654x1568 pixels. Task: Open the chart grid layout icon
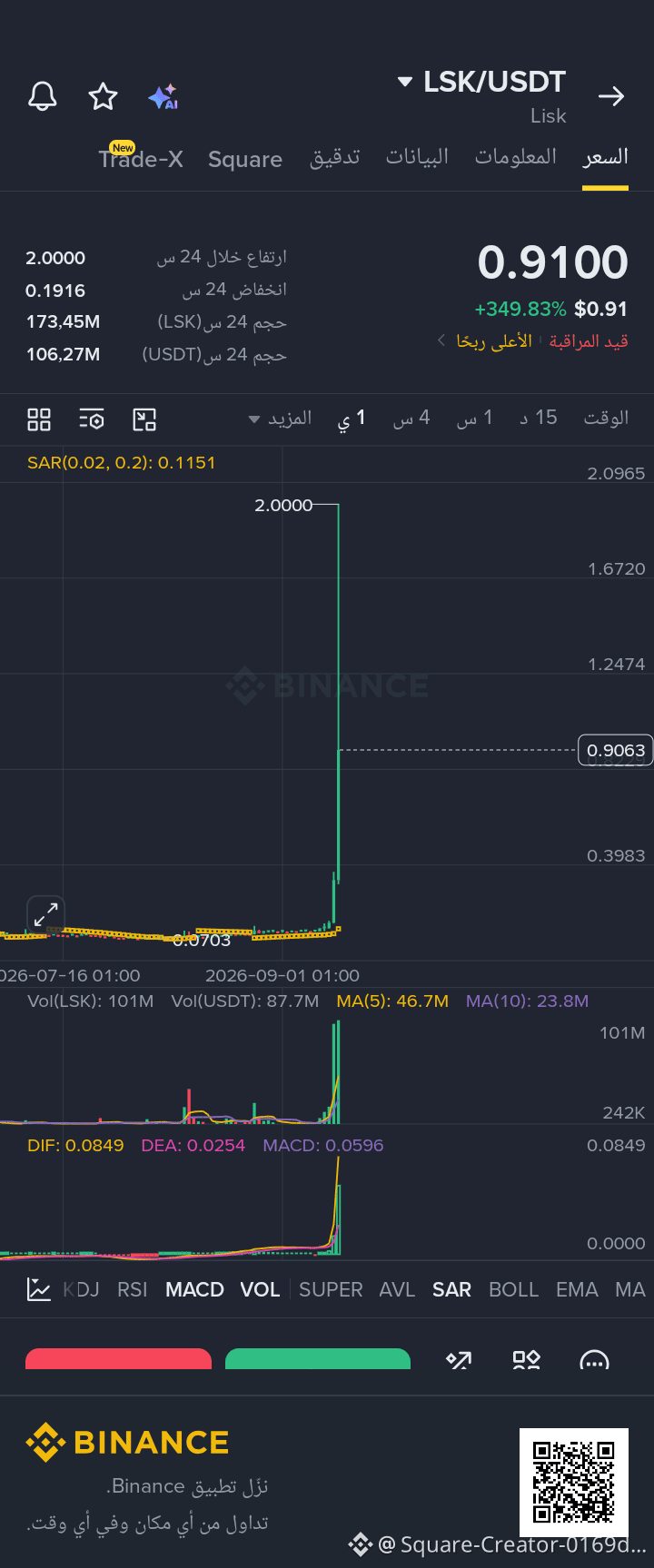click(x=39, y=419)
